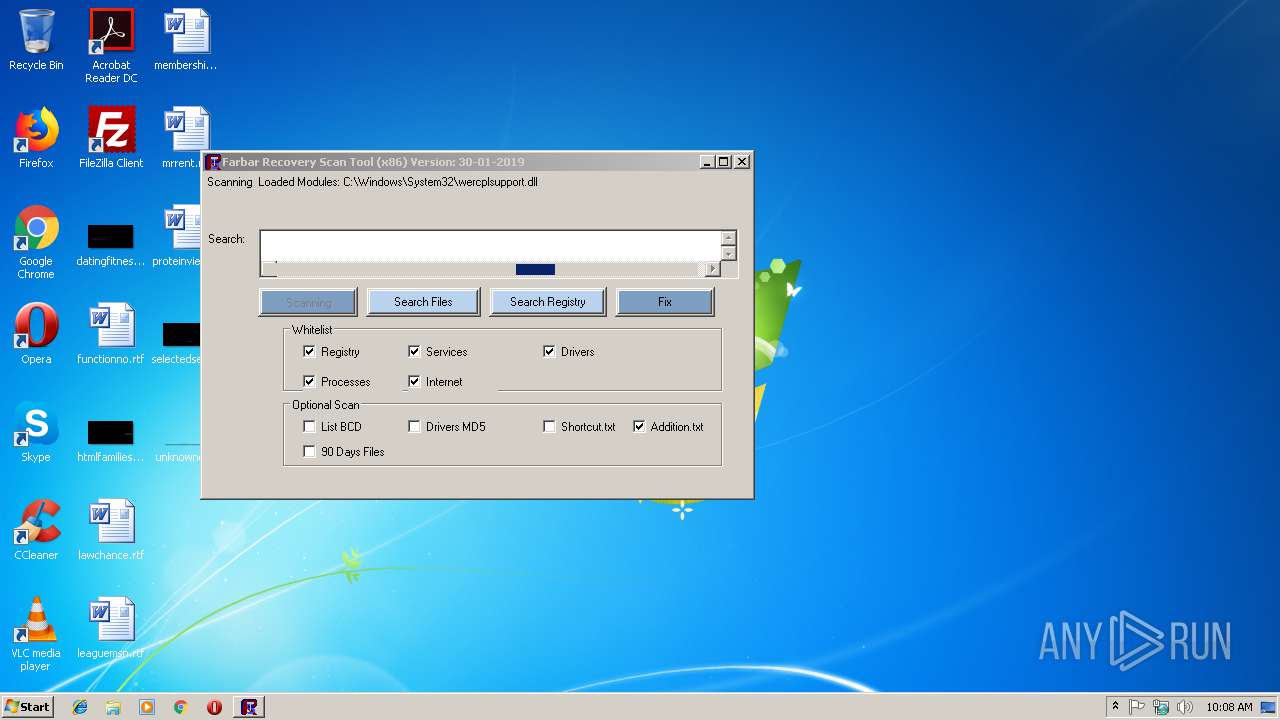
Task: Open the Action Center flag in tray
Action: (x=1137, y=707)
